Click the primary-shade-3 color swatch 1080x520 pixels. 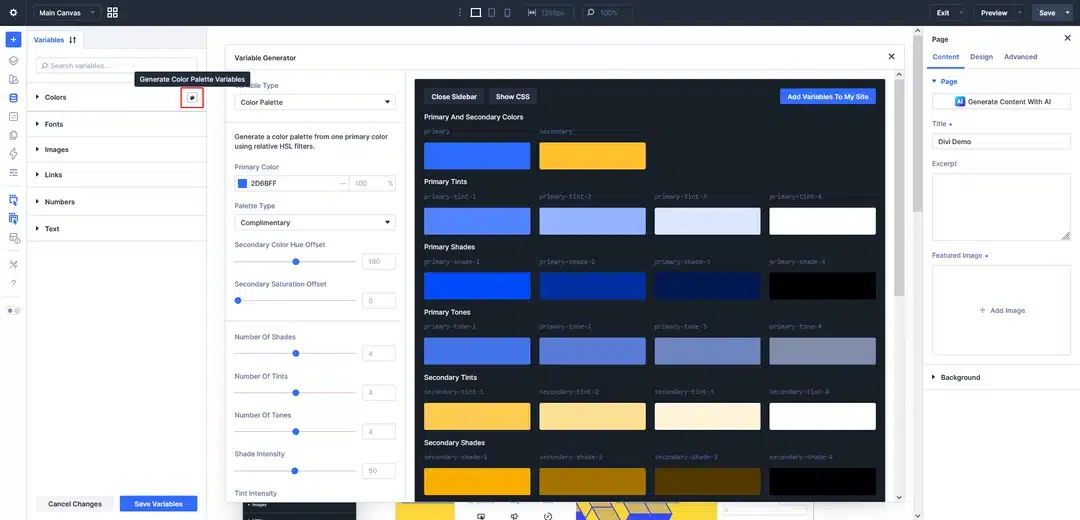[707, 286]
